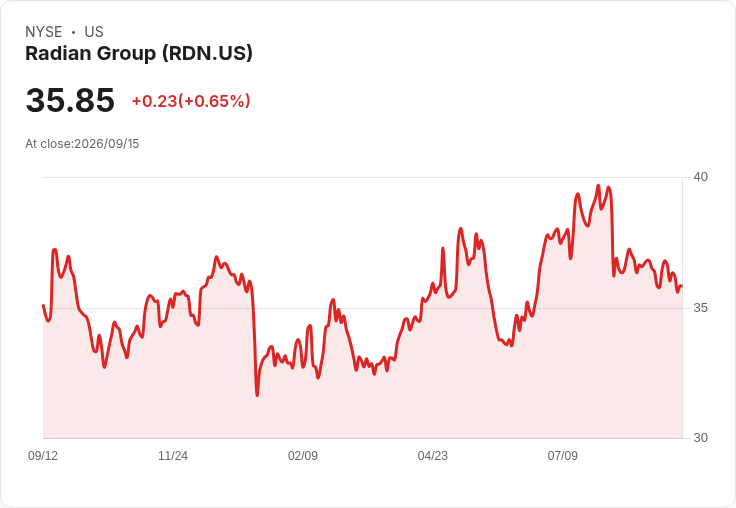
Task: Click the US market label
Action: click(x=94, y=32)
